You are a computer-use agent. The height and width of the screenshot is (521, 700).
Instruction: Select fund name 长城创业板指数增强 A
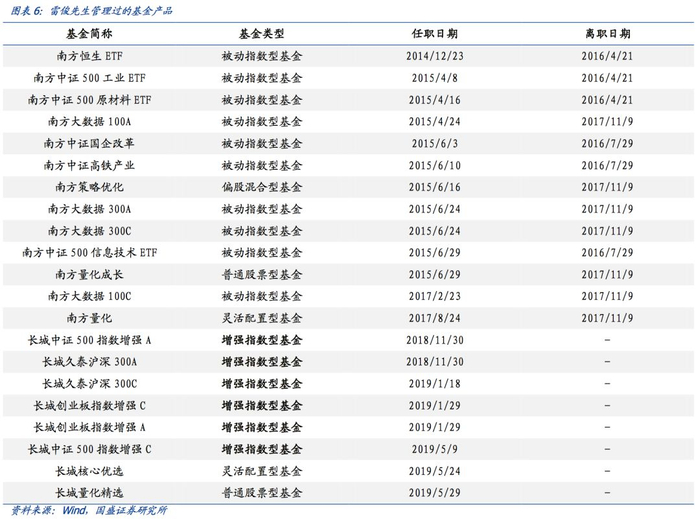point(89,427)
